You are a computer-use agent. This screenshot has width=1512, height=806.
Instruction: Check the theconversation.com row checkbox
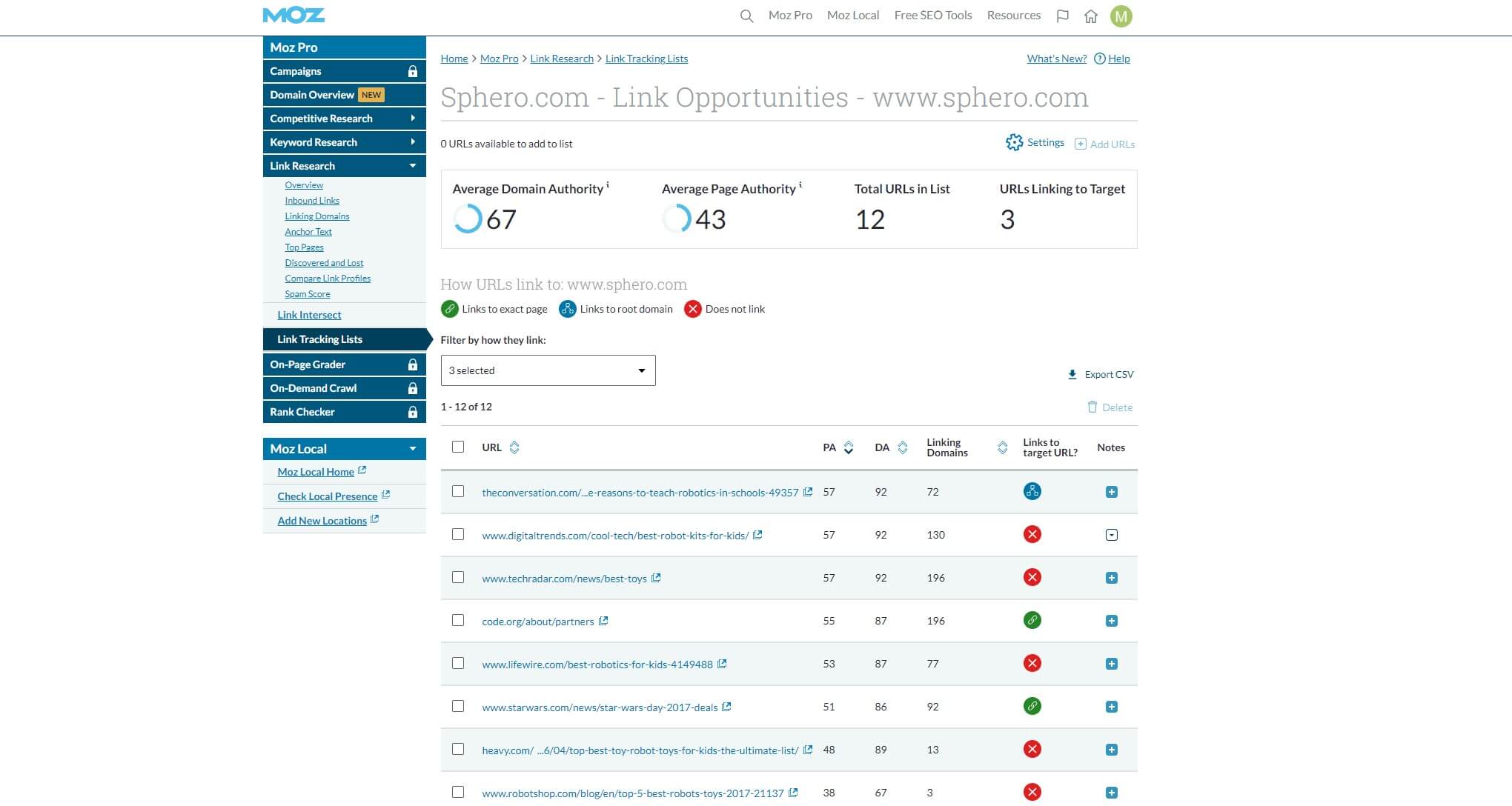coord(458,491)
